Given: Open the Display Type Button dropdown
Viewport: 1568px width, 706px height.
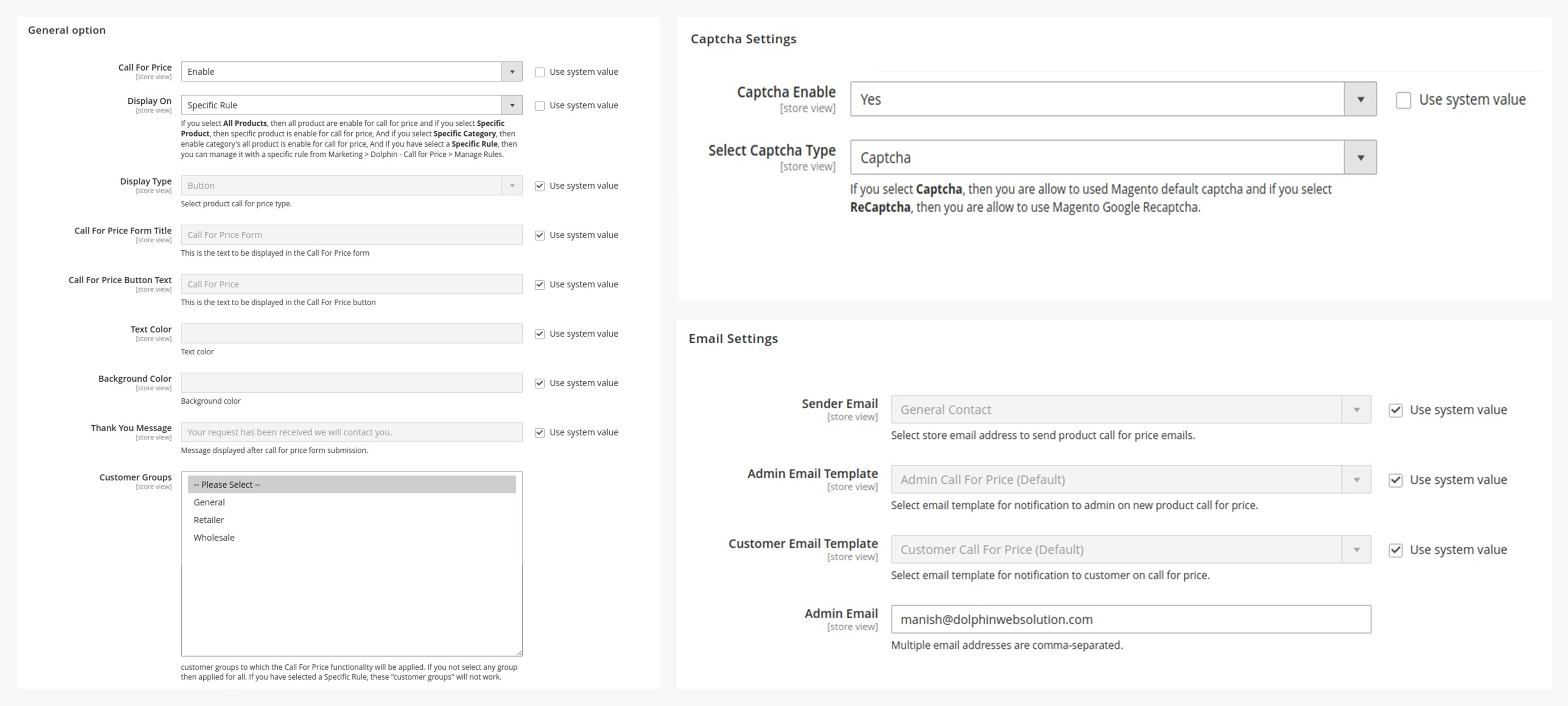Looking at the screenshot, I should [x=351, y=186].
